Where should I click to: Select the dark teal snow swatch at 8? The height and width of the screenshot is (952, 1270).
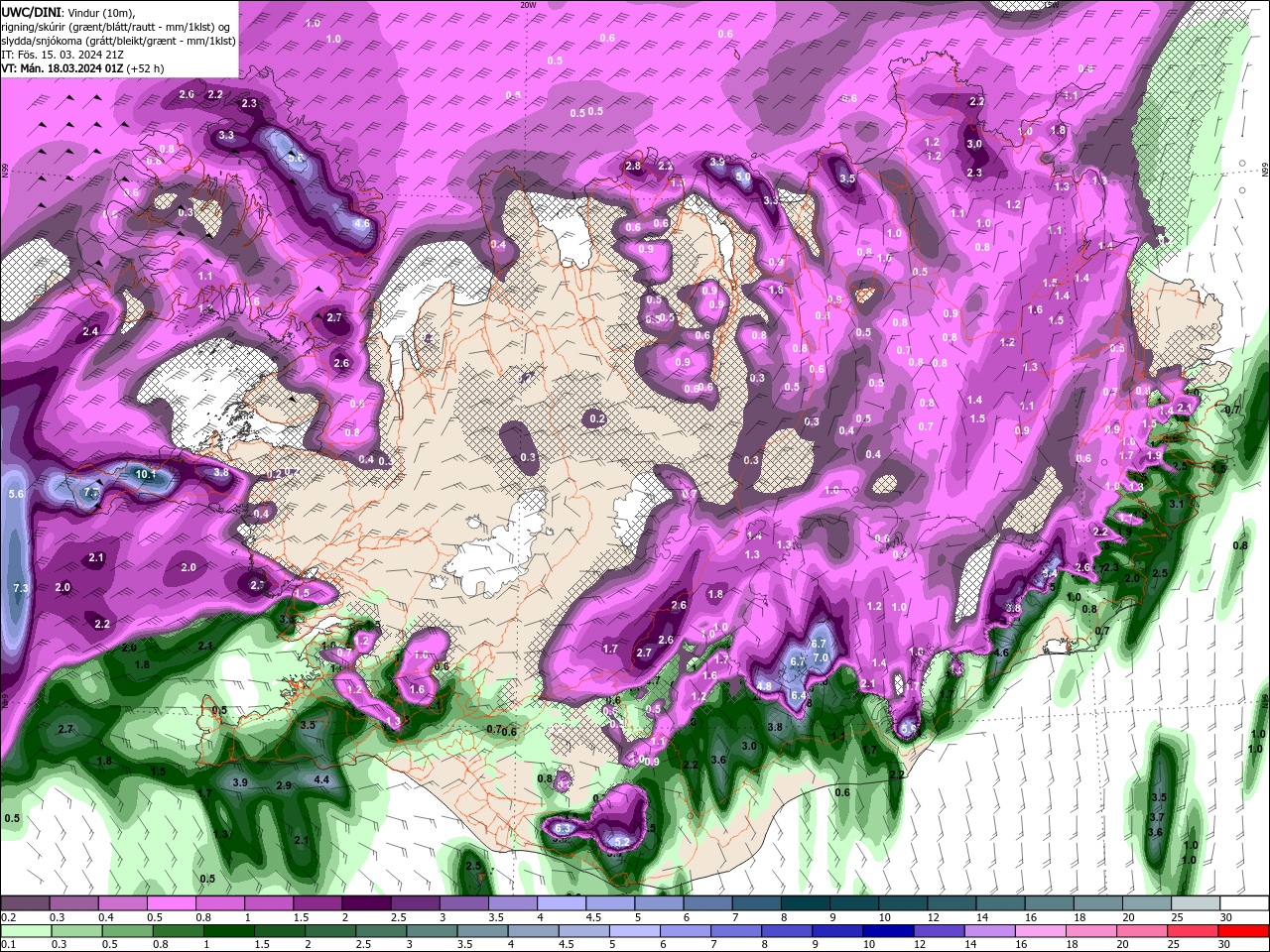806,903
